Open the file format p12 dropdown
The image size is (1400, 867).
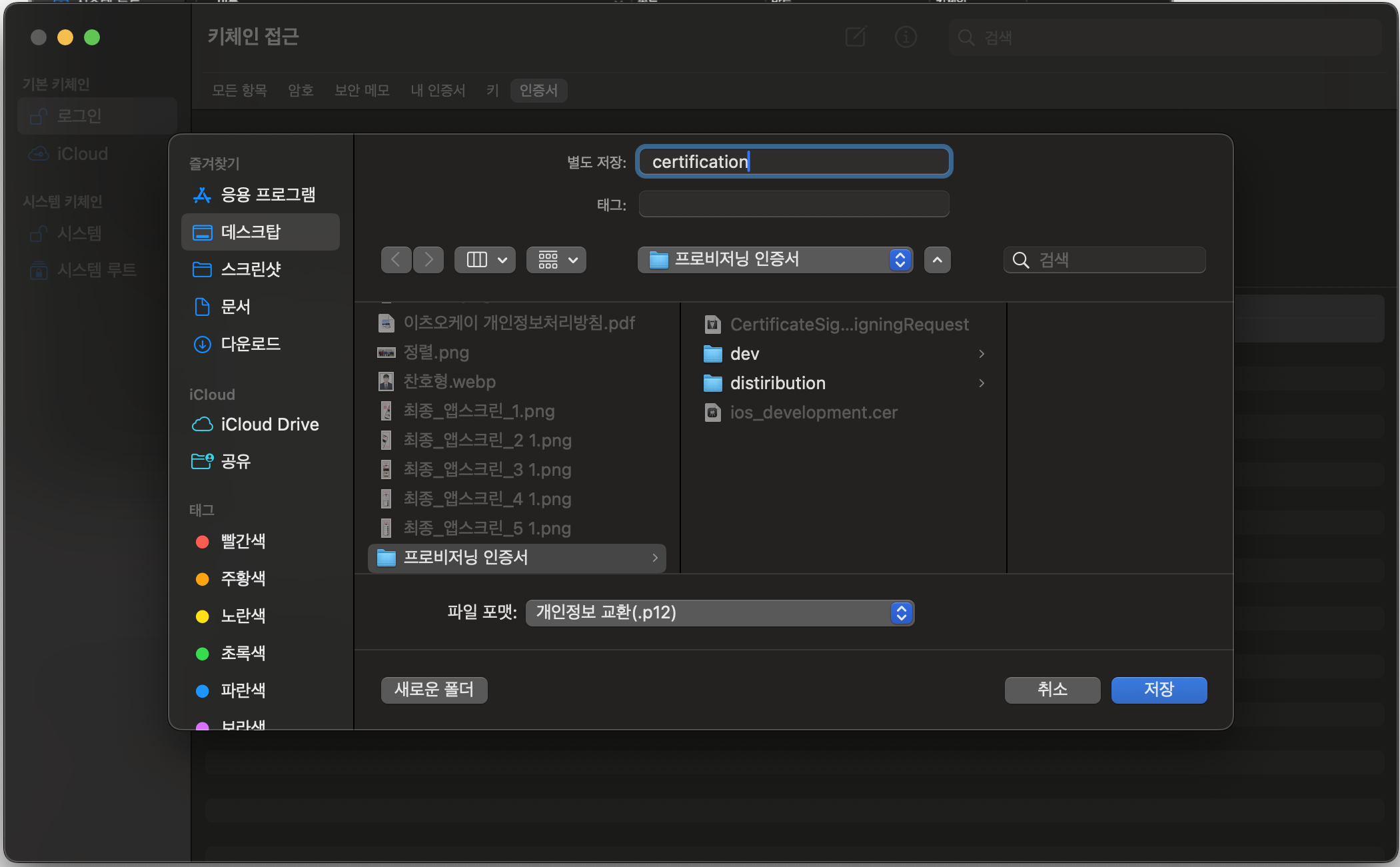tap(720, 612)
